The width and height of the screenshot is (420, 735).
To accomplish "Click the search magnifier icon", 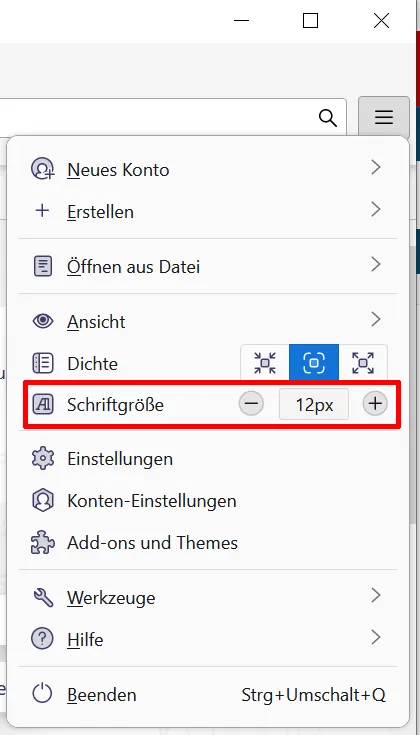I will pos(328,117).
